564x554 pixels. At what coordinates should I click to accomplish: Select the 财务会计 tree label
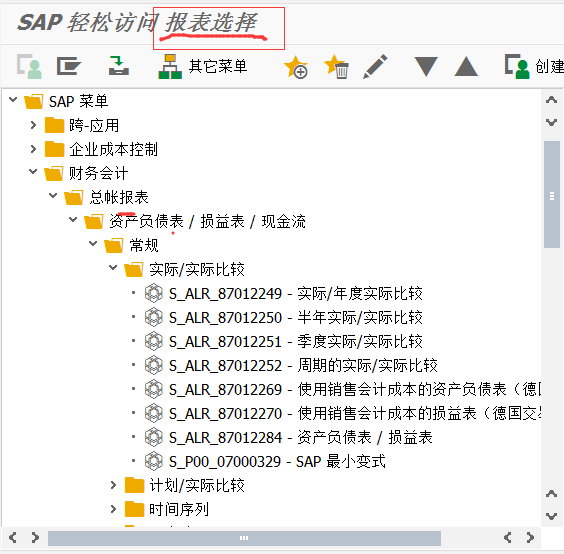99,173
